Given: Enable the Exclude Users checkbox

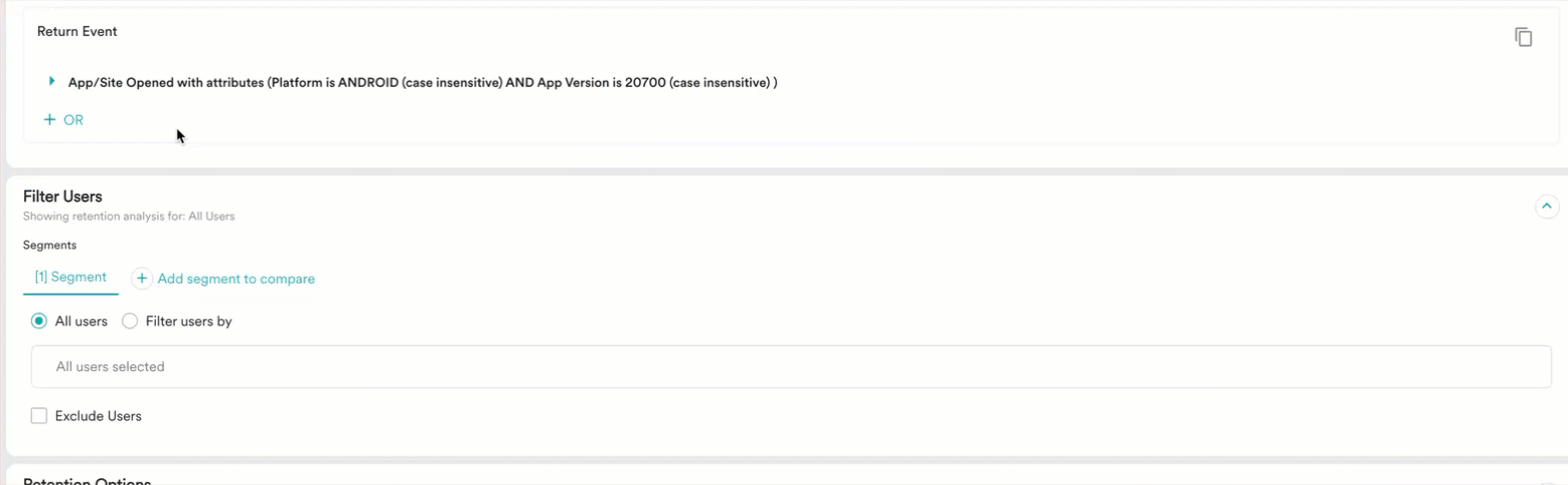Looking at the screenshot, I should 39,416.
